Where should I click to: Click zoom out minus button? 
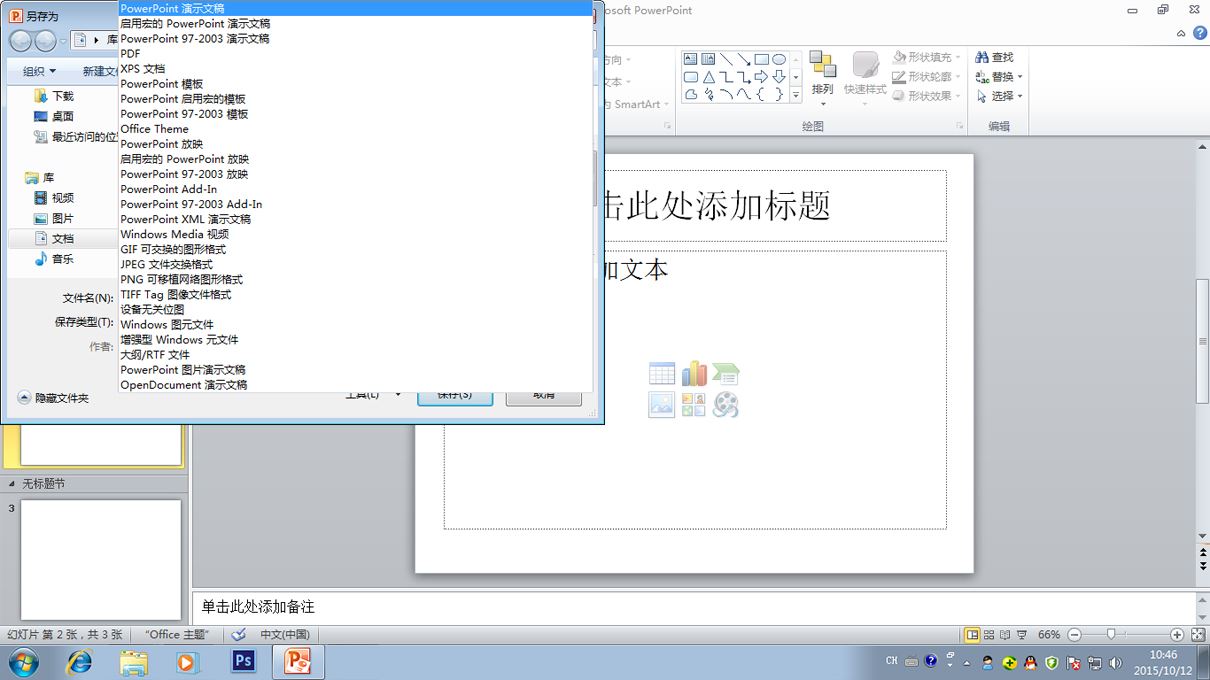(x=1074, y=634)
